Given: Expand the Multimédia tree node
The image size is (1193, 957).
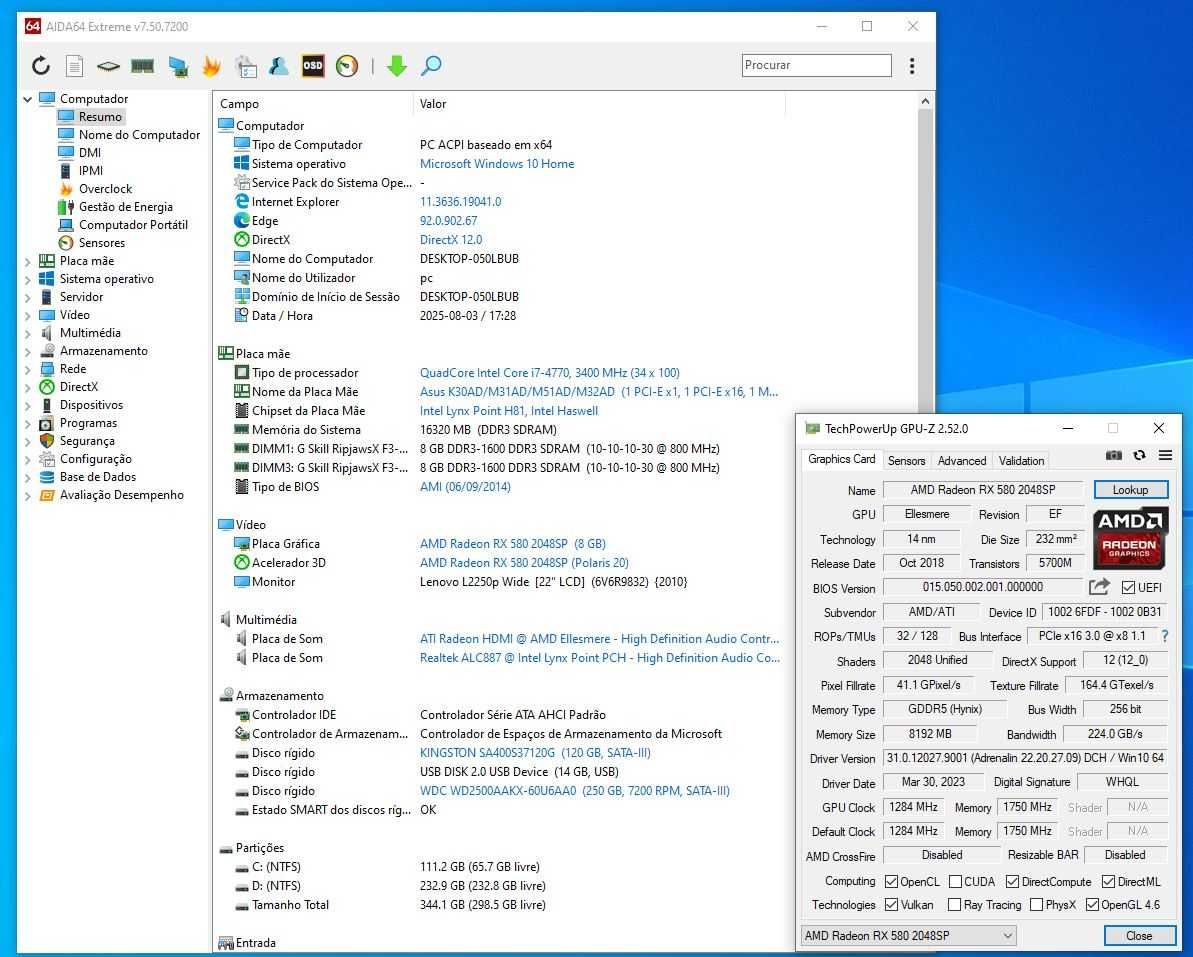Looking at the screenshot, I should tap(28, 333).
